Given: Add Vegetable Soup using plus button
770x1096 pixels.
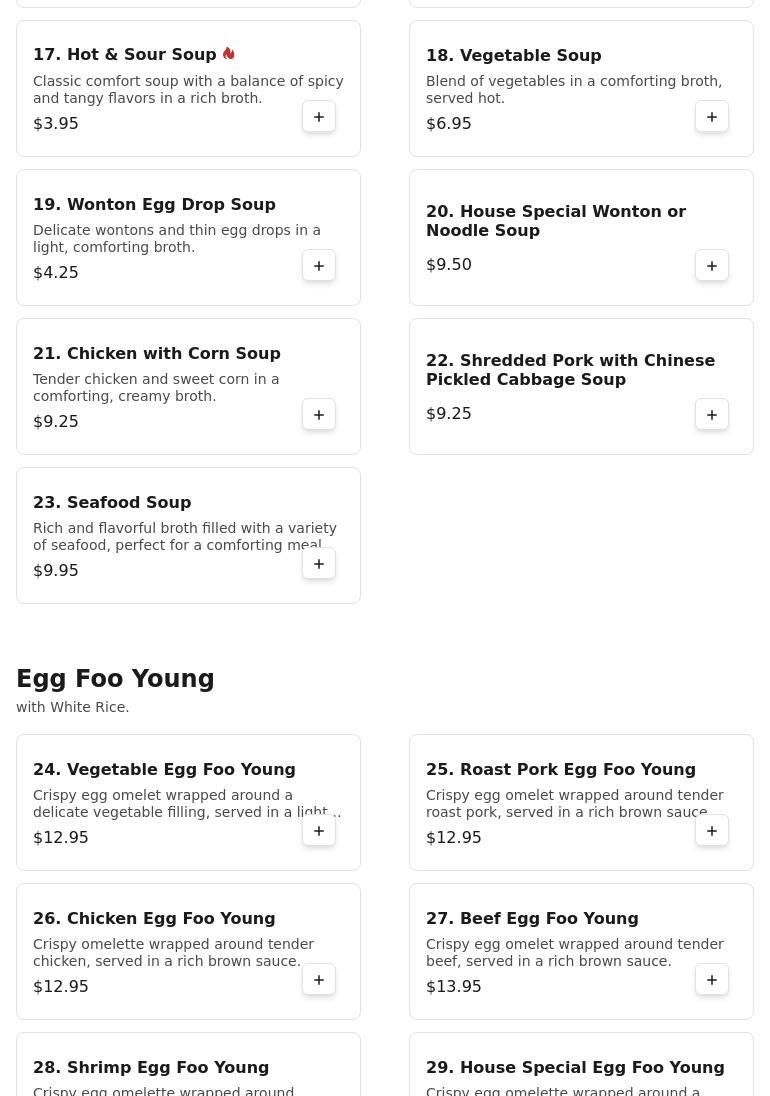Looking at the screenshot, I should click(711, 117).
